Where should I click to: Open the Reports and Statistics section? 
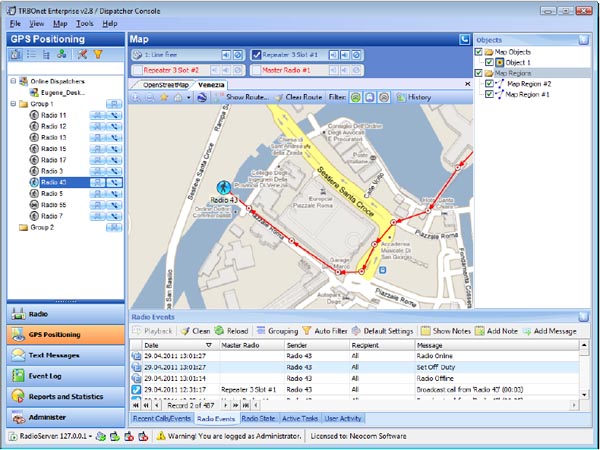tap(65, 397)
